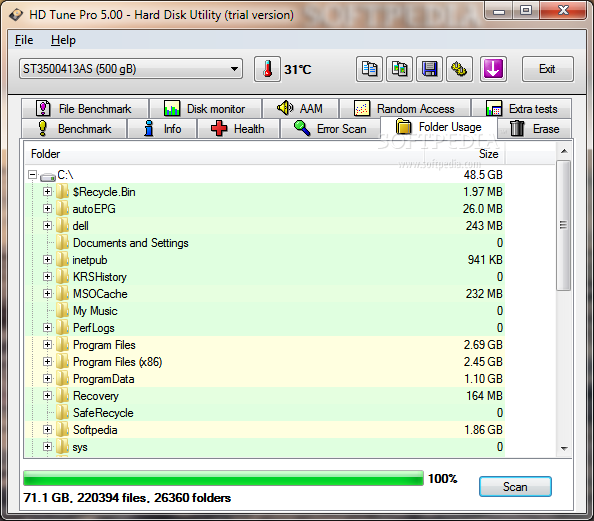Switch to the AAM tab
The width and height of the screenshot is (594, 521).
300,109
